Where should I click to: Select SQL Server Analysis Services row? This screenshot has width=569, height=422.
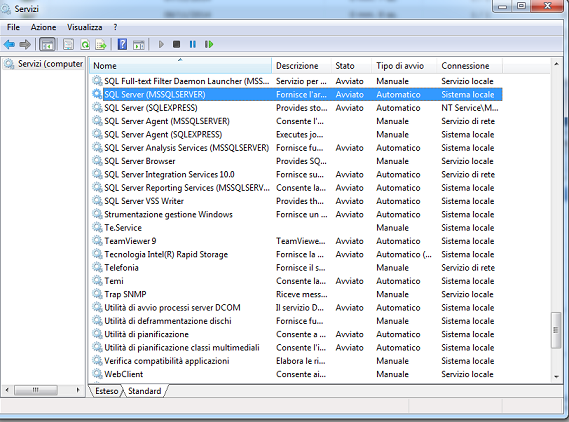[x=296, y=148]
